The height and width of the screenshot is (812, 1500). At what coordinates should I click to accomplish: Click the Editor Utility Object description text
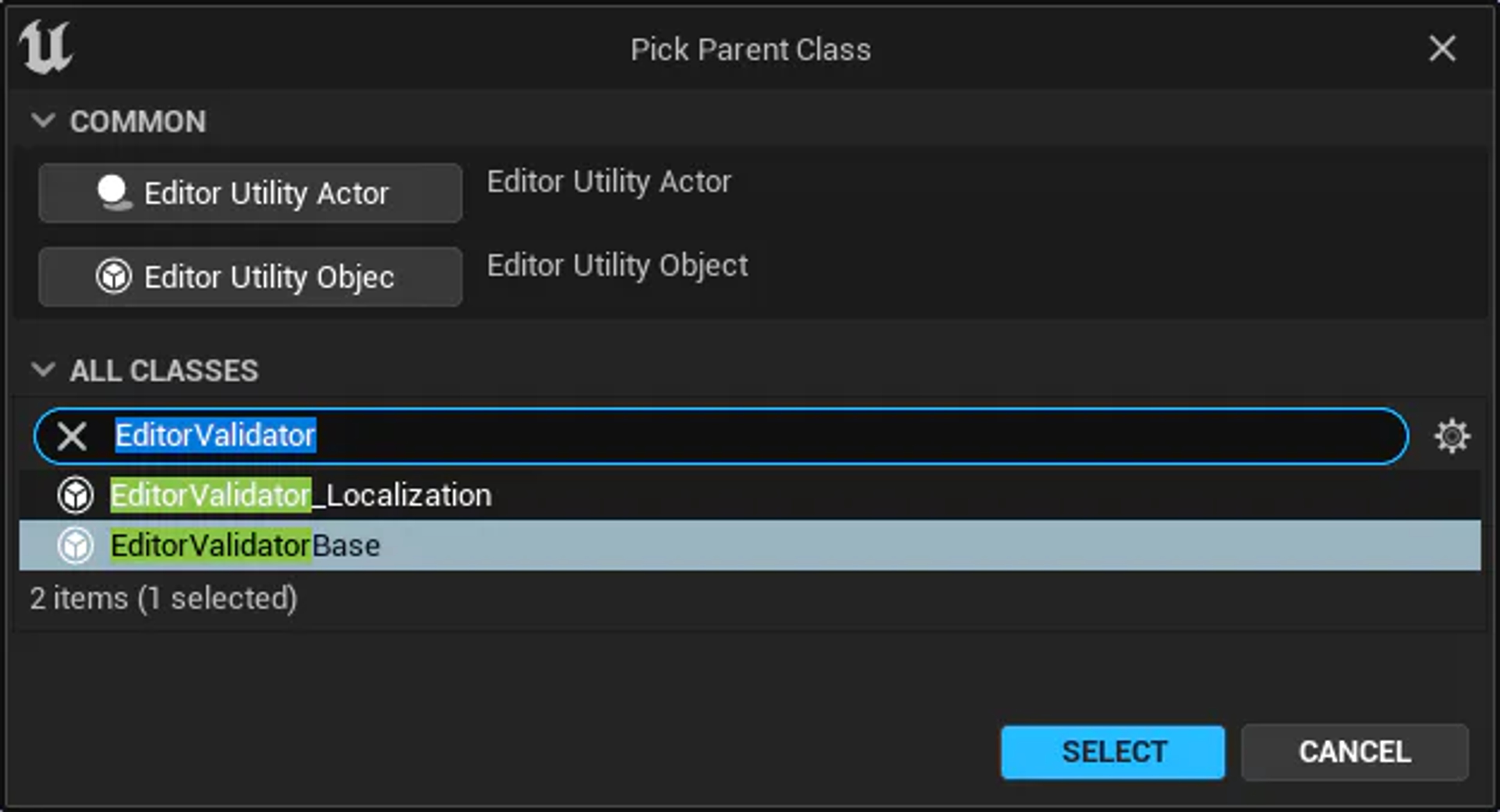tap(617, 266)
